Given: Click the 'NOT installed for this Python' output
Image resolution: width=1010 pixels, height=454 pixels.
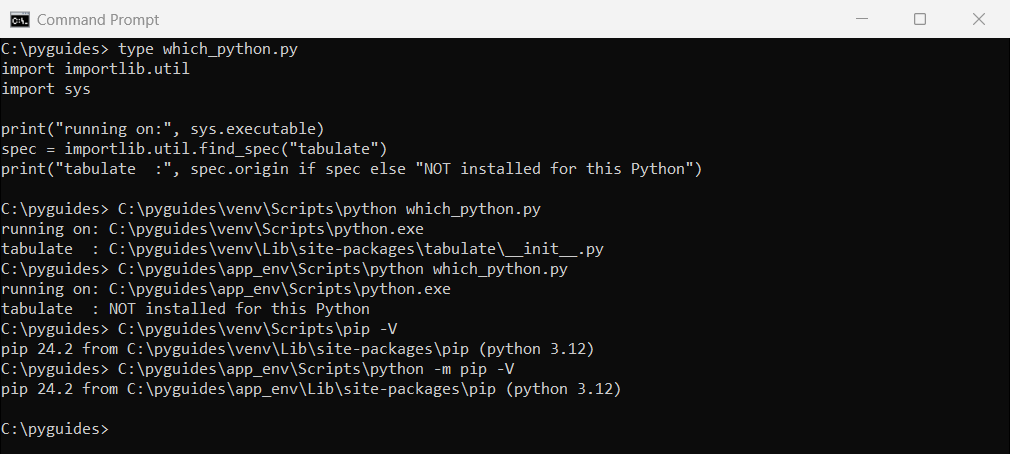Looking at the screenshot, I should (186, 308).
